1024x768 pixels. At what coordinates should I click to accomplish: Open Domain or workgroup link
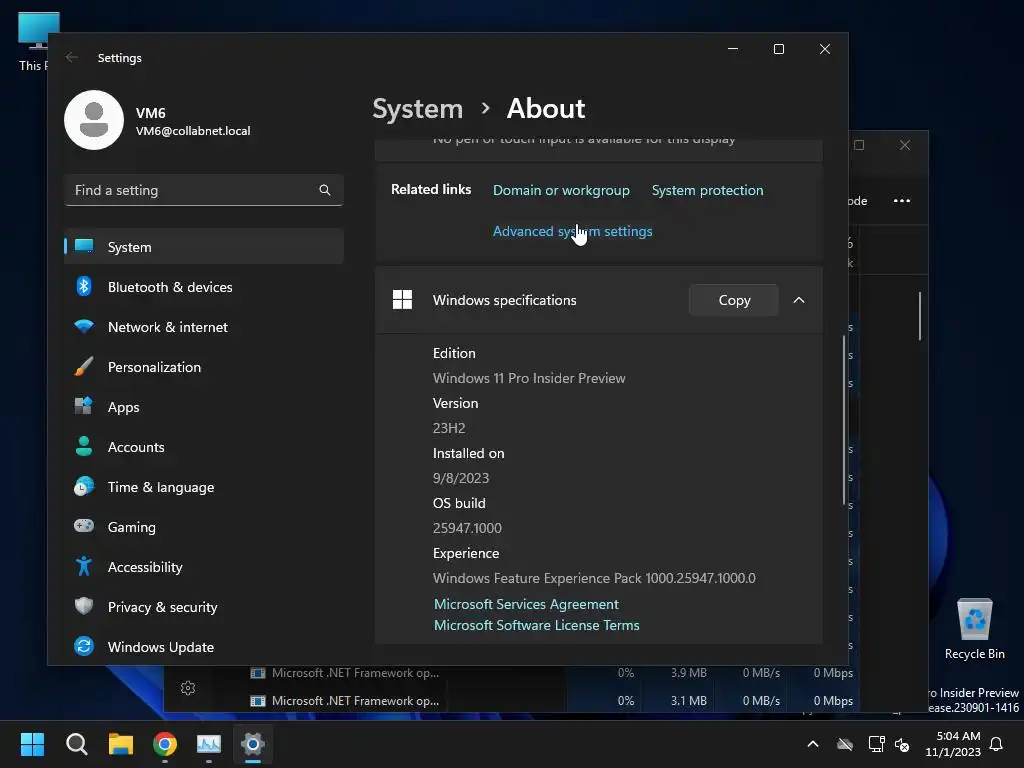pos(561,190)
